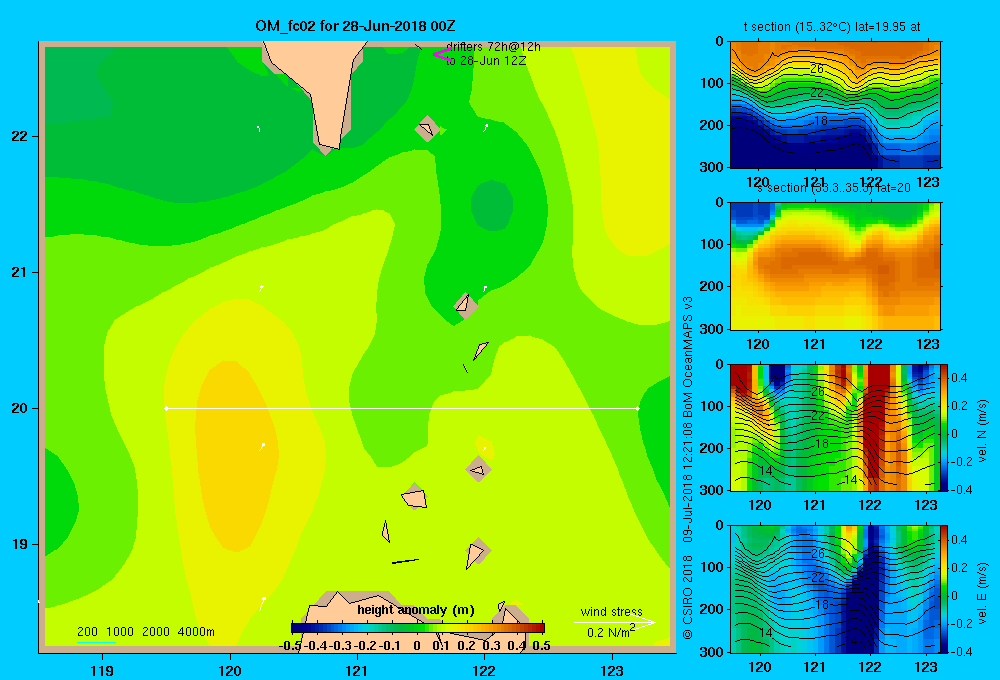Click the longitude 119 label under main map

(x=102, y=671)
